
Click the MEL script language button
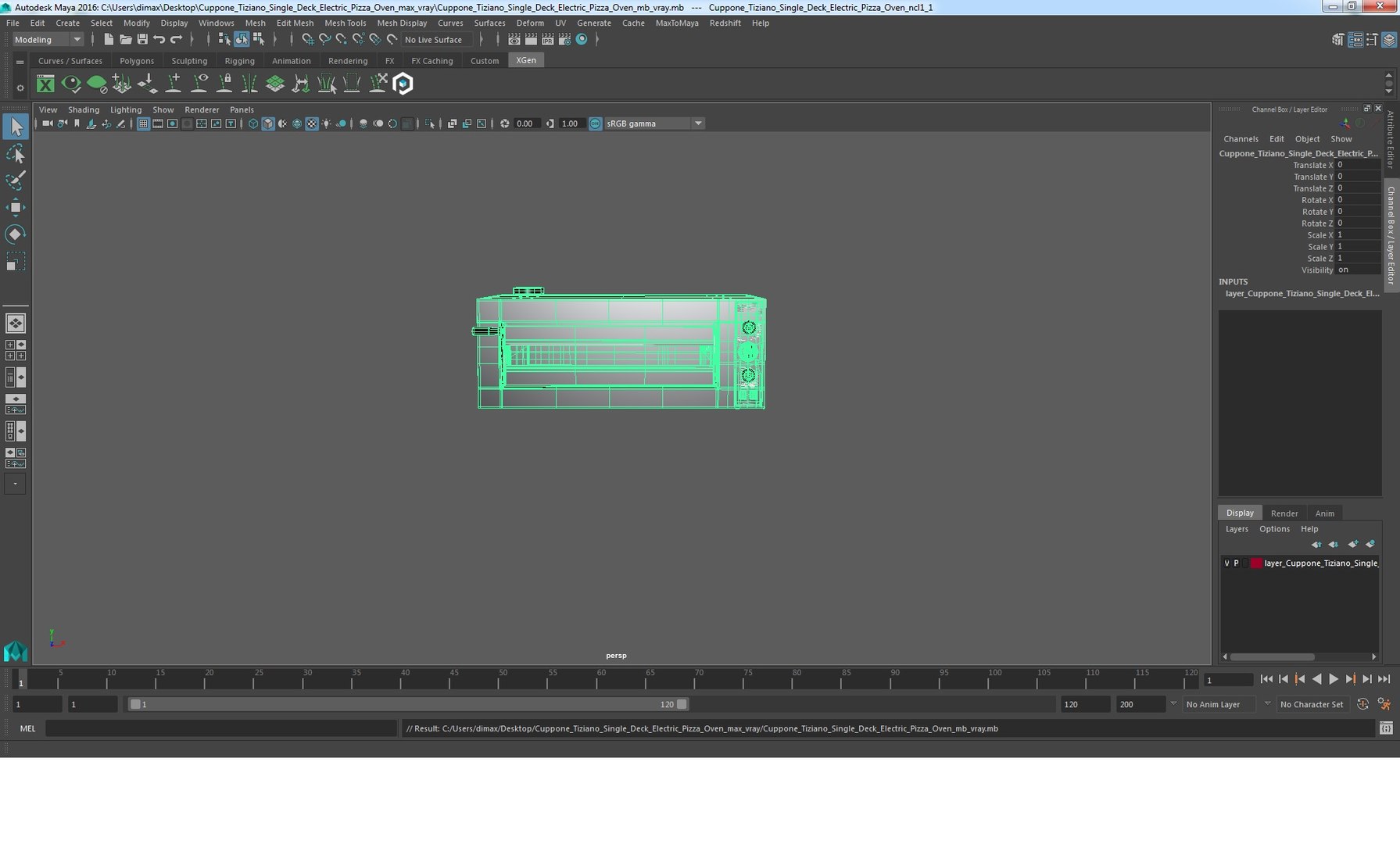tap(28, 728)
